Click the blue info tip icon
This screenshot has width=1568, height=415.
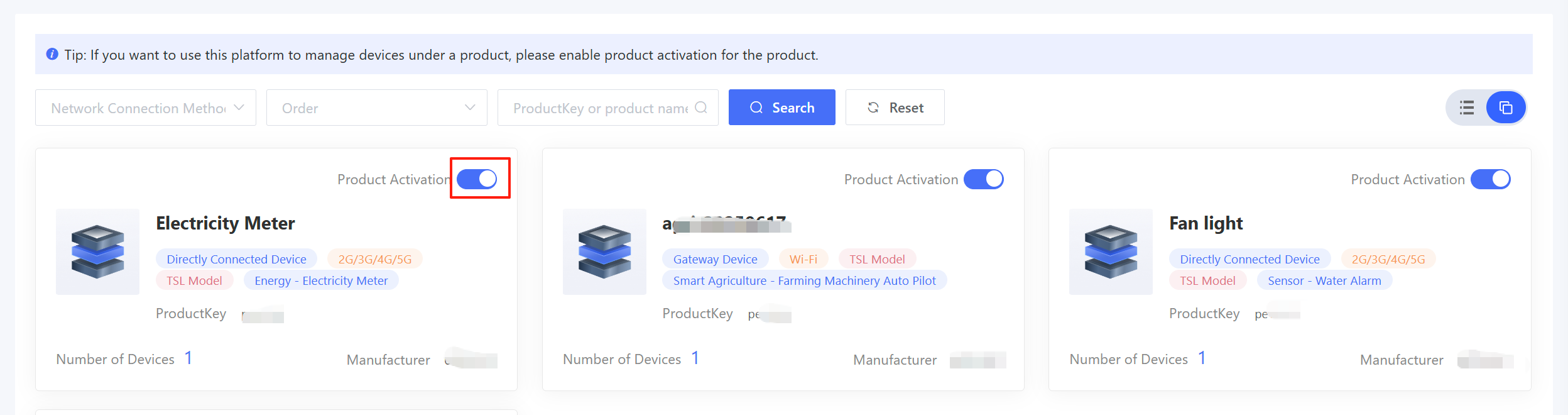click(52, 55)
